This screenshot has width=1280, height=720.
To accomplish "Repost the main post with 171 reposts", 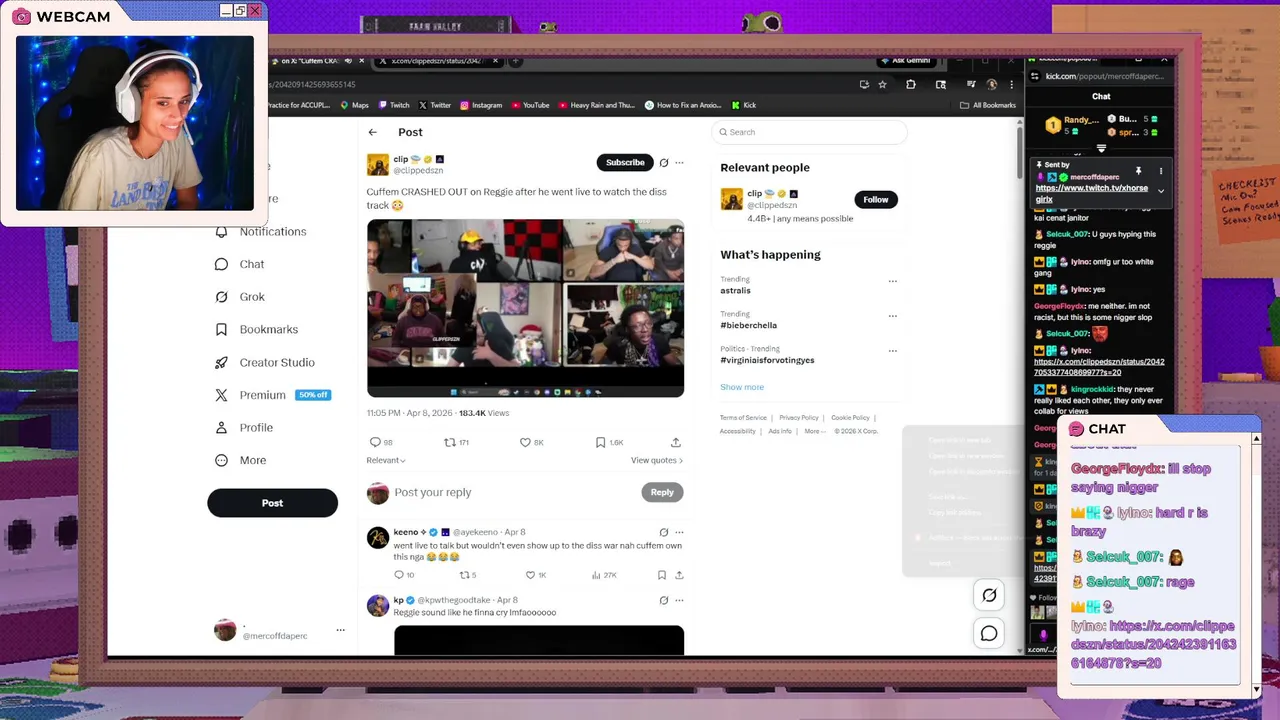I will tap(456, 442).
